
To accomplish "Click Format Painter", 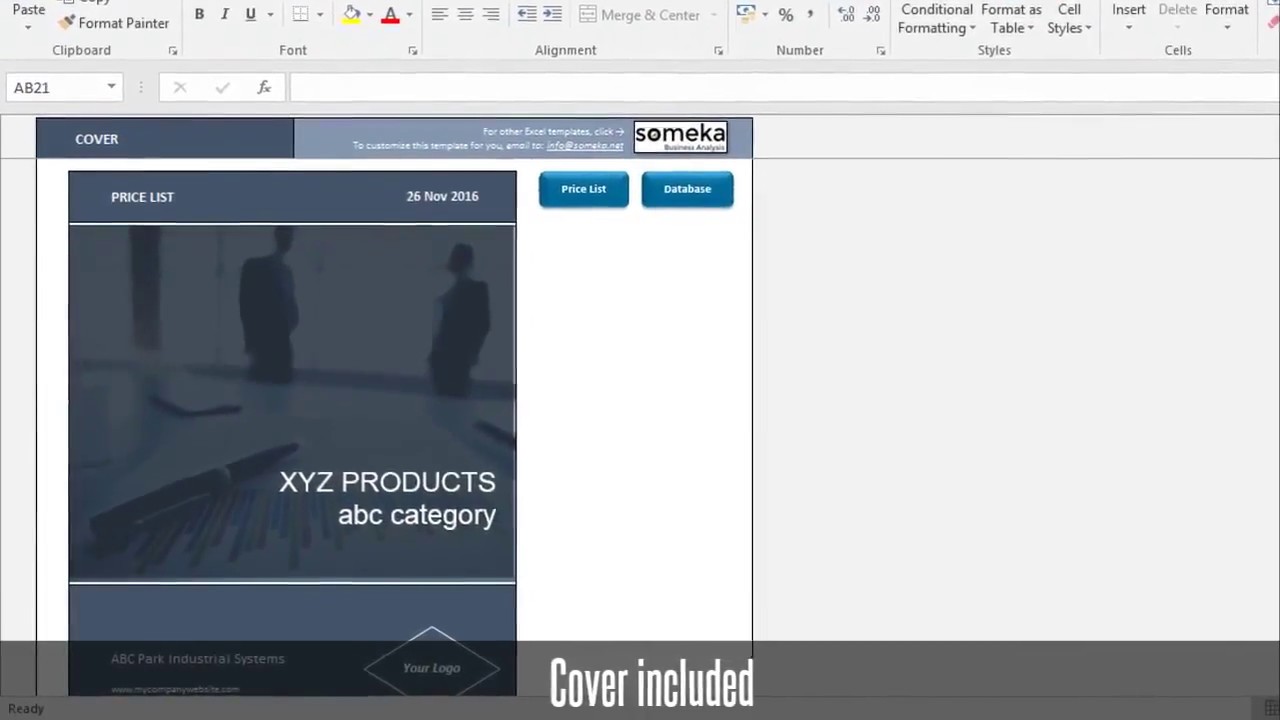I will coord(114,22).
